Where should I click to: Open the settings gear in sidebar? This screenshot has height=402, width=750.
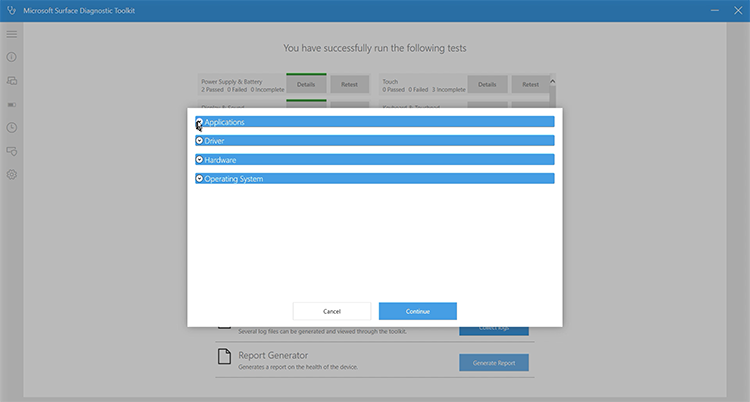click(x=12, y=174)
